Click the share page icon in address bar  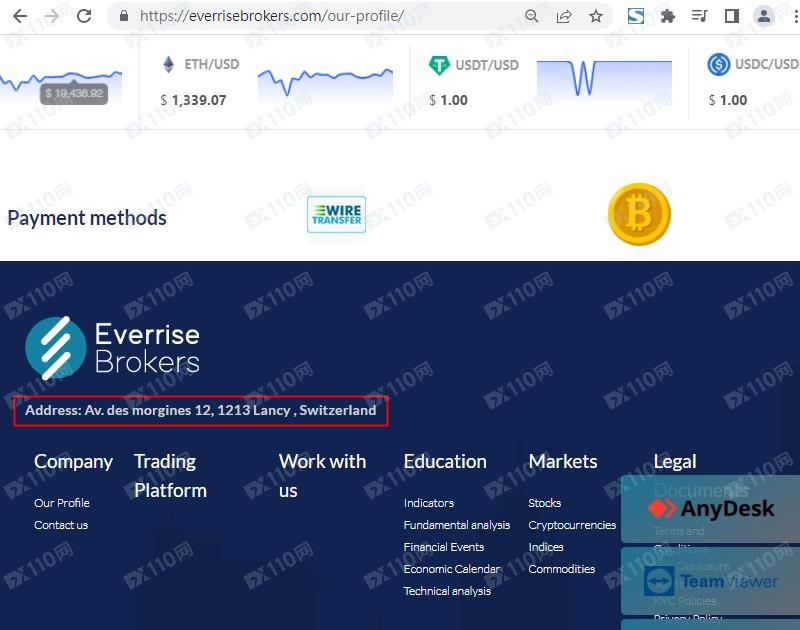564,16
